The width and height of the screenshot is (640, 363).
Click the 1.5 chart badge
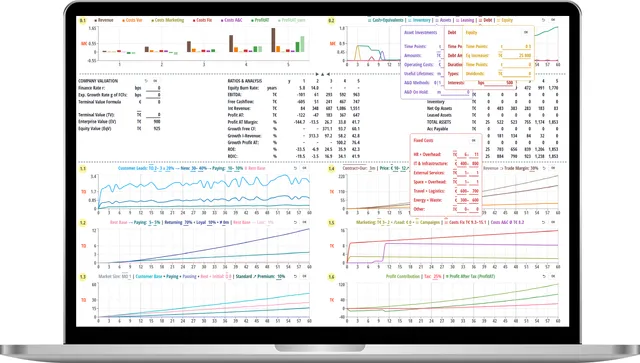click(331, 223)
